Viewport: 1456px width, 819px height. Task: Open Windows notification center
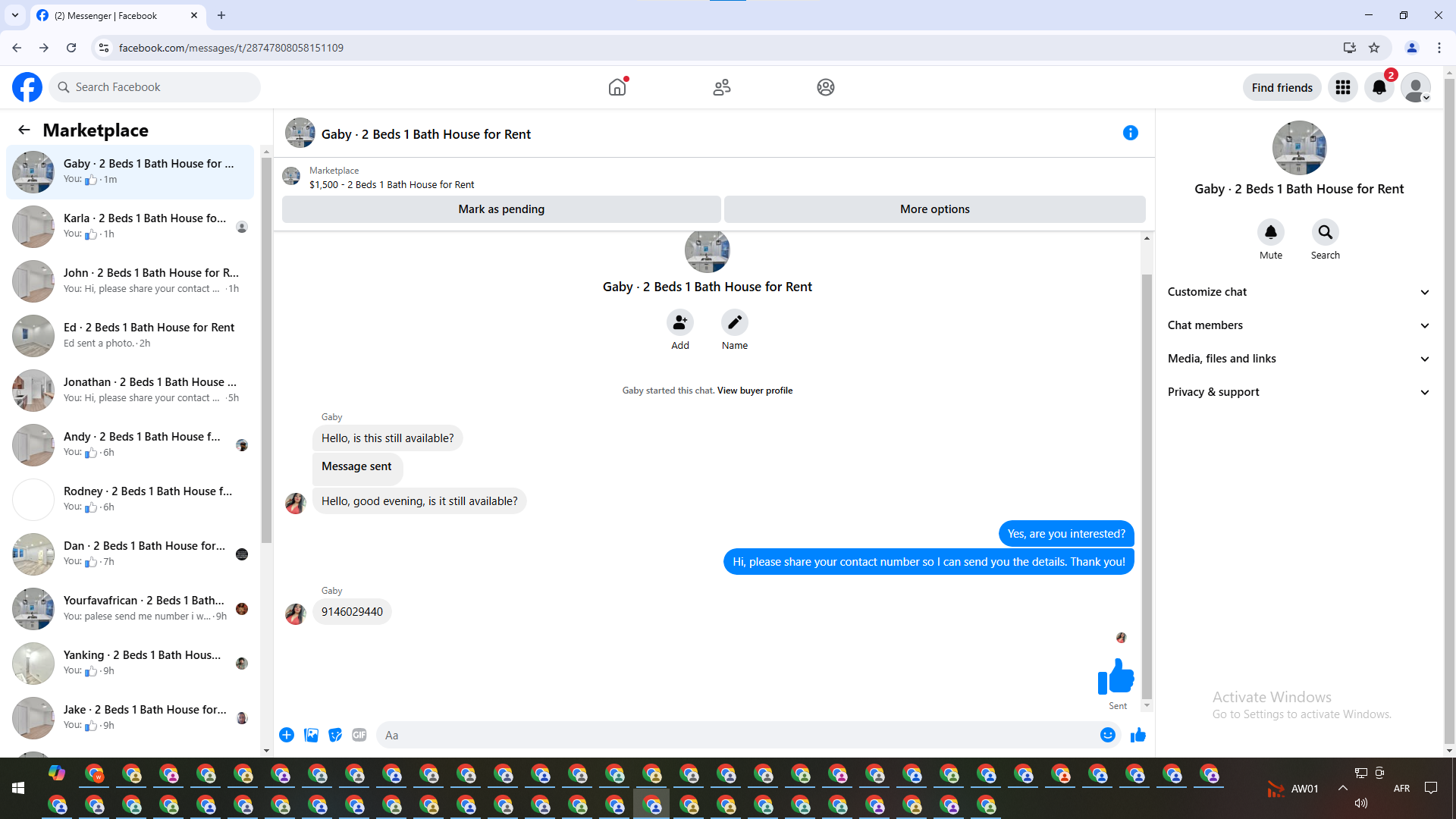pos(1431,788)
